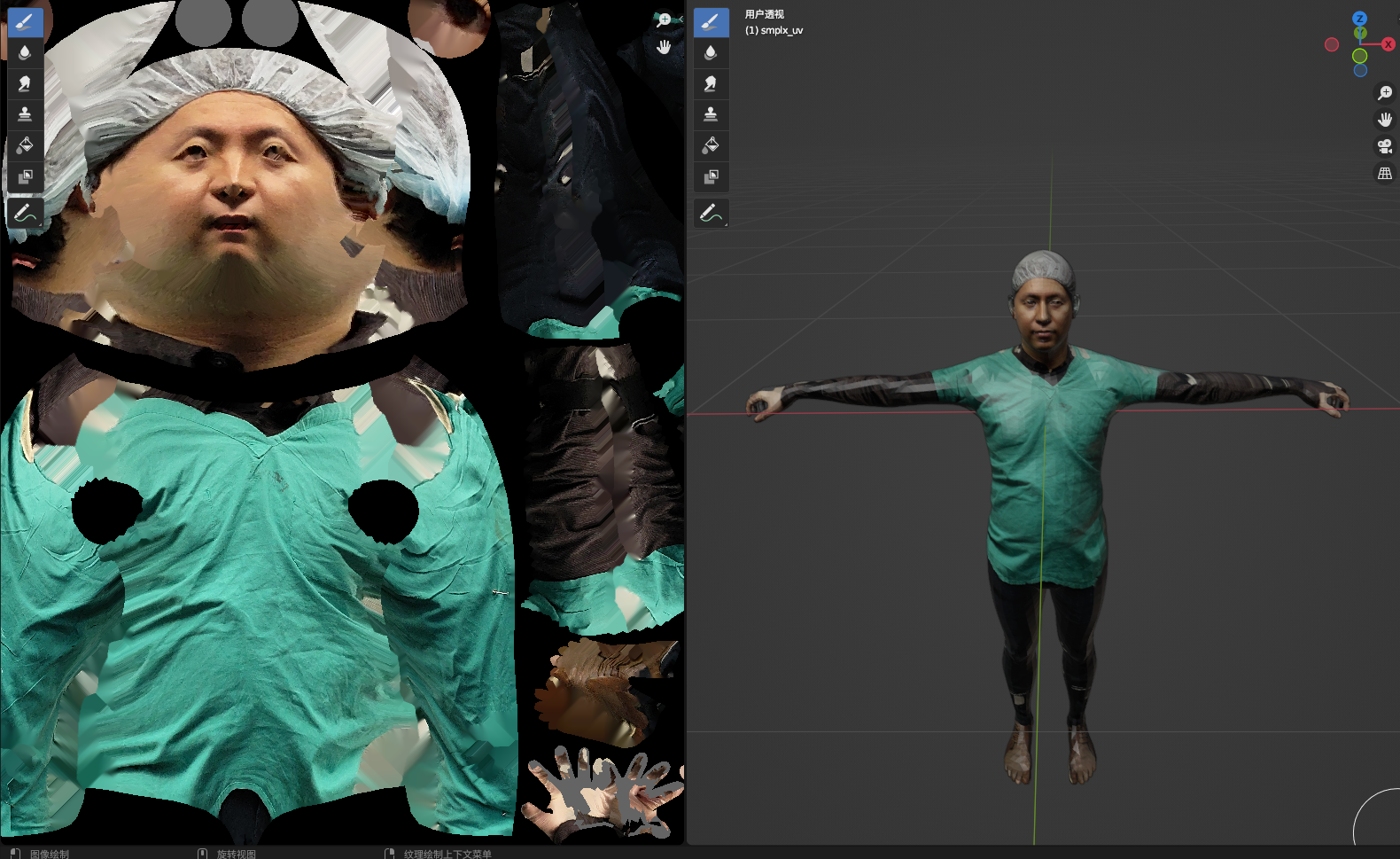Click the 用户透视 viewport label
The width and height of the screenshot is (1400, 859).
(x=765, y=14)
